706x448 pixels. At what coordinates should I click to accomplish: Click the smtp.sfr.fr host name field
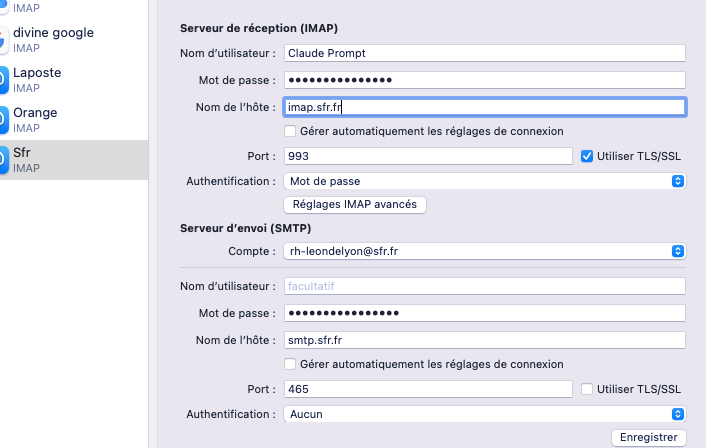[484, 340]
